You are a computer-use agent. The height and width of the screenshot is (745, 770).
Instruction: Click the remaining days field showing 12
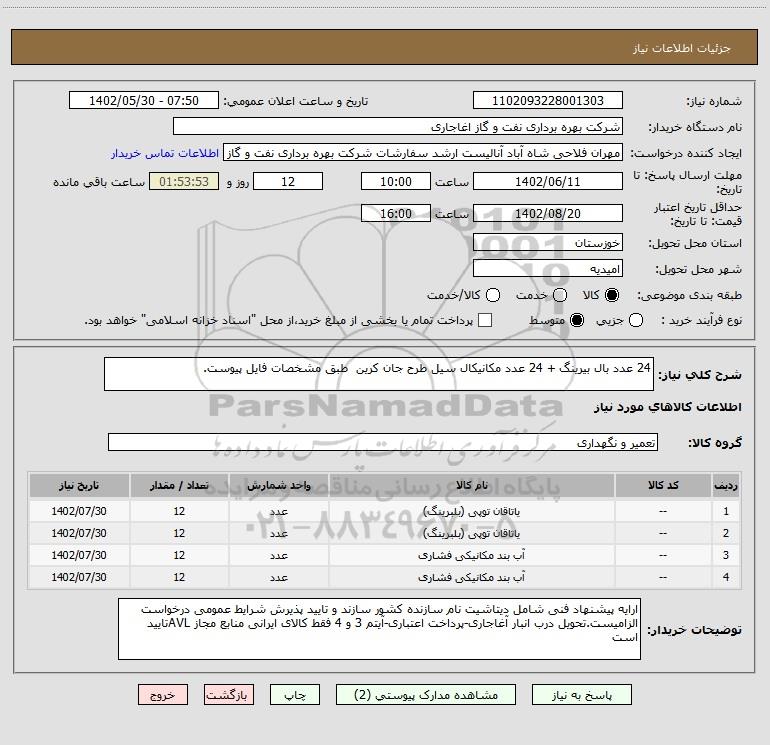tap(288, 181)
